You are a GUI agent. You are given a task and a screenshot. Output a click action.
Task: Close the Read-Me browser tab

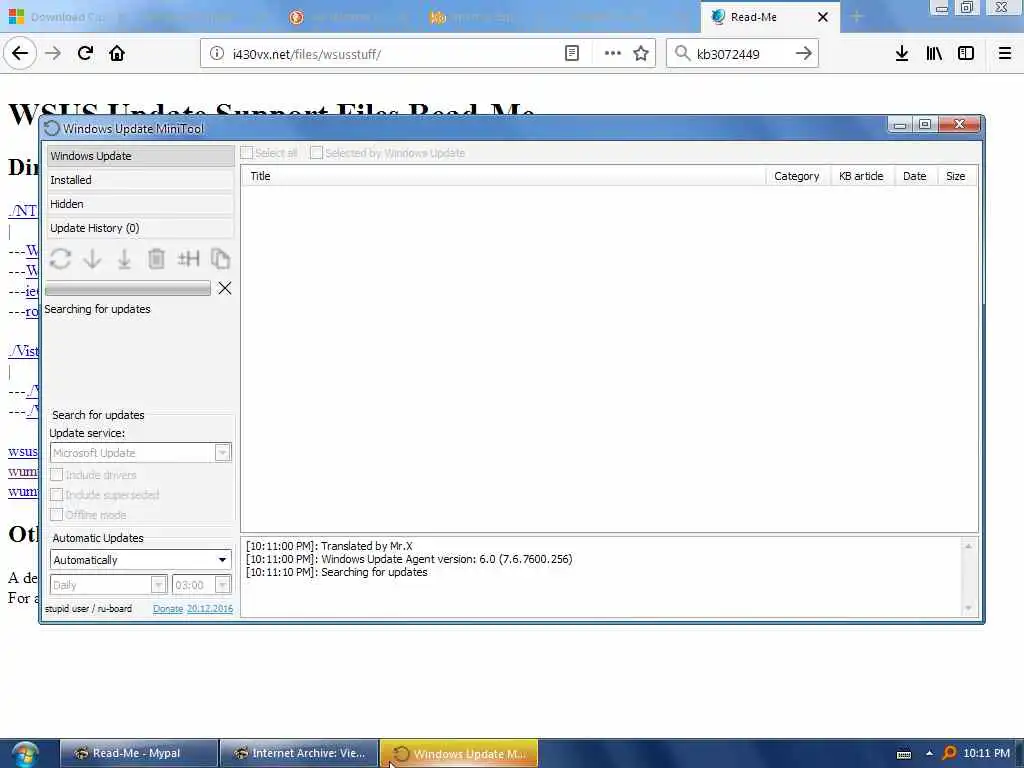coord(823,17)
